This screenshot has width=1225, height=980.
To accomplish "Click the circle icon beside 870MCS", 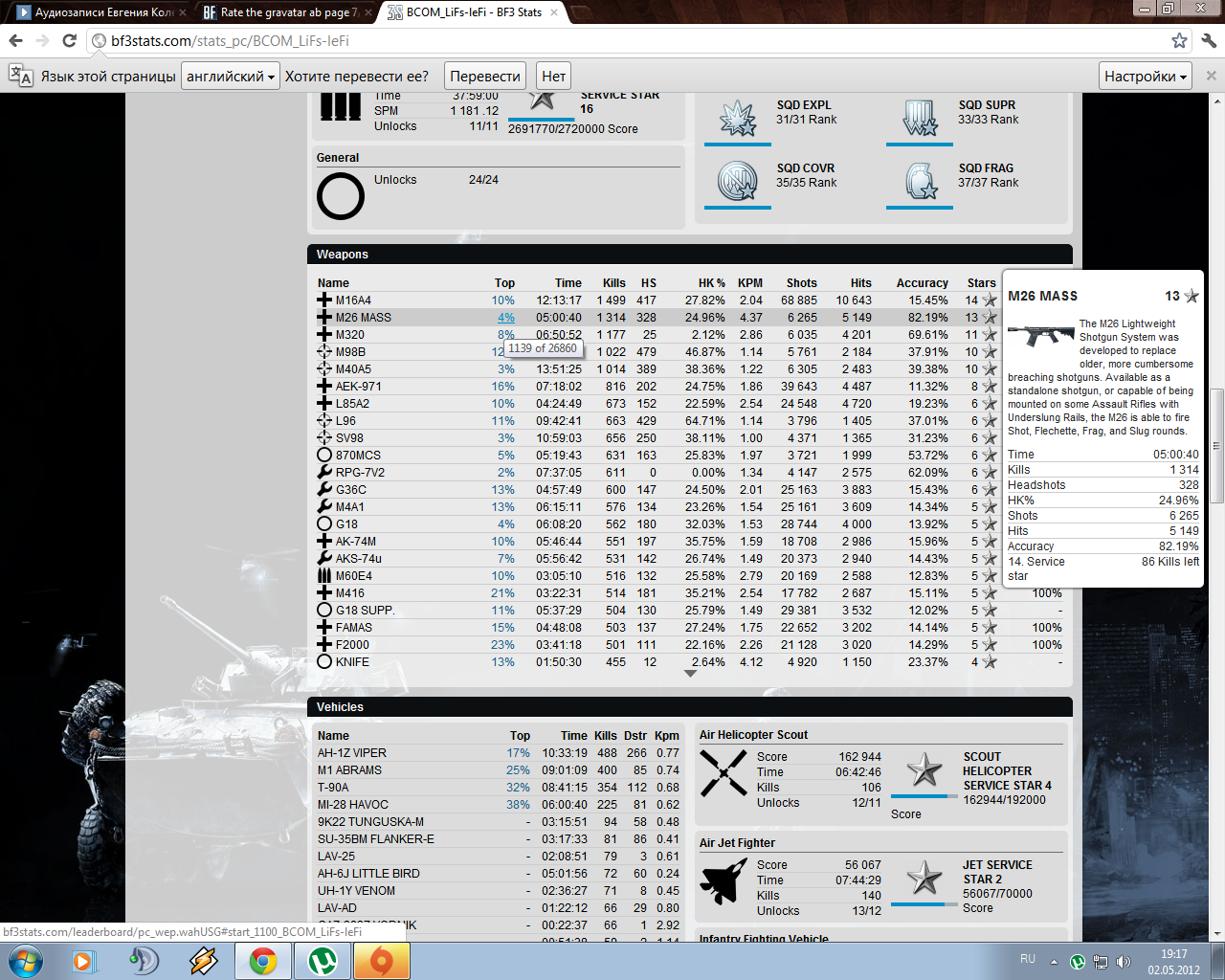I will pos(324,456).
